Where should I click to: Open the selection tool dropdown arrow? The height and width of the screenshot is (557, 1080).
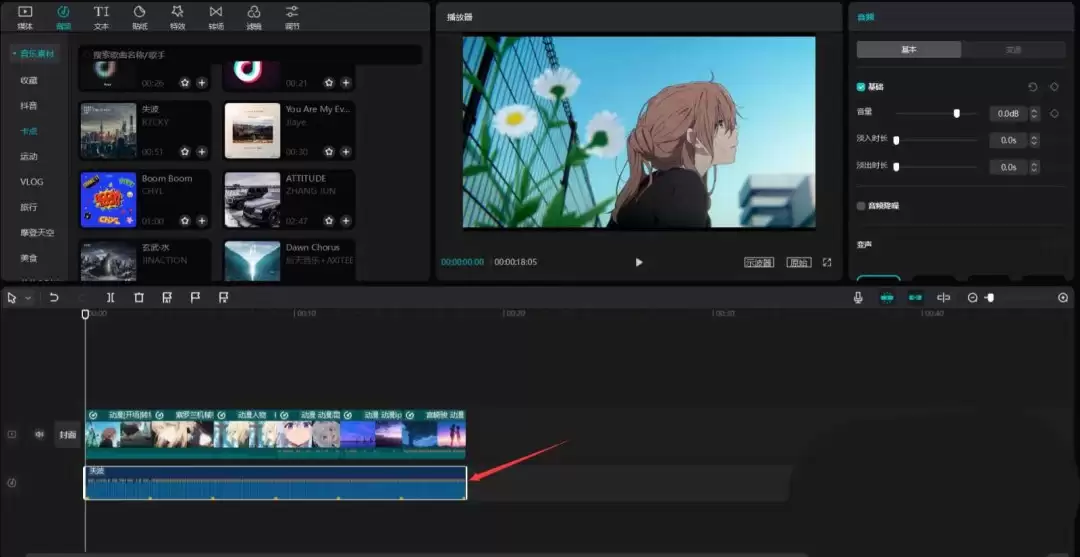[27, 298]
